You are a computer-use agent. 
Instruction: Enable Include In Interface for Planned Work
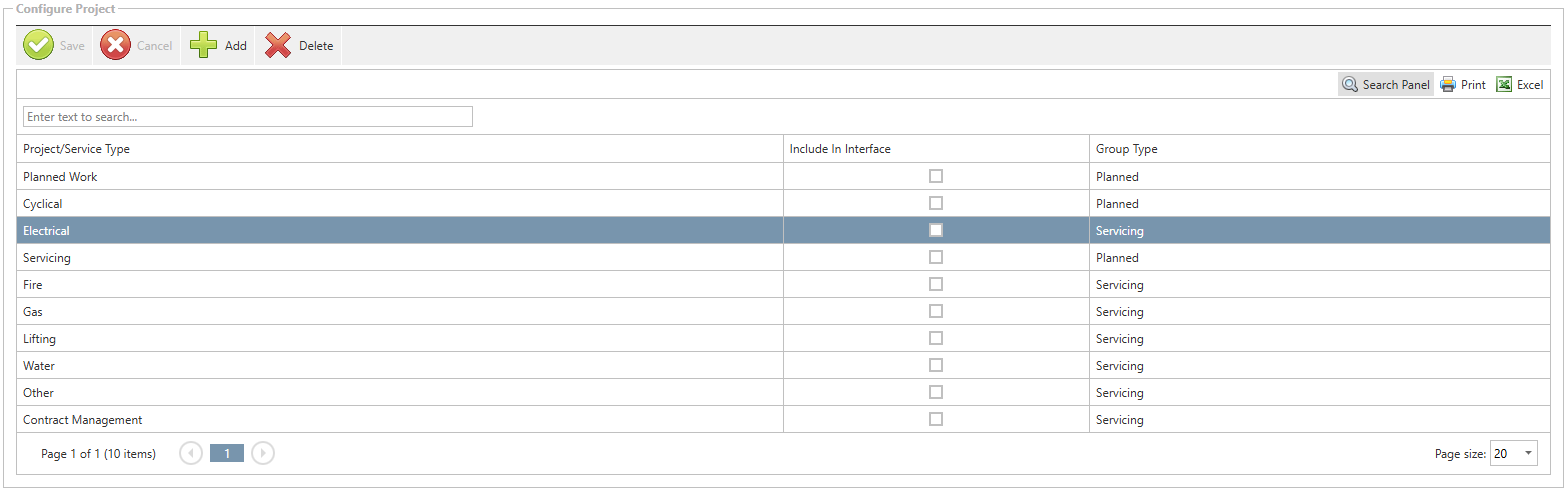[936, 176]
